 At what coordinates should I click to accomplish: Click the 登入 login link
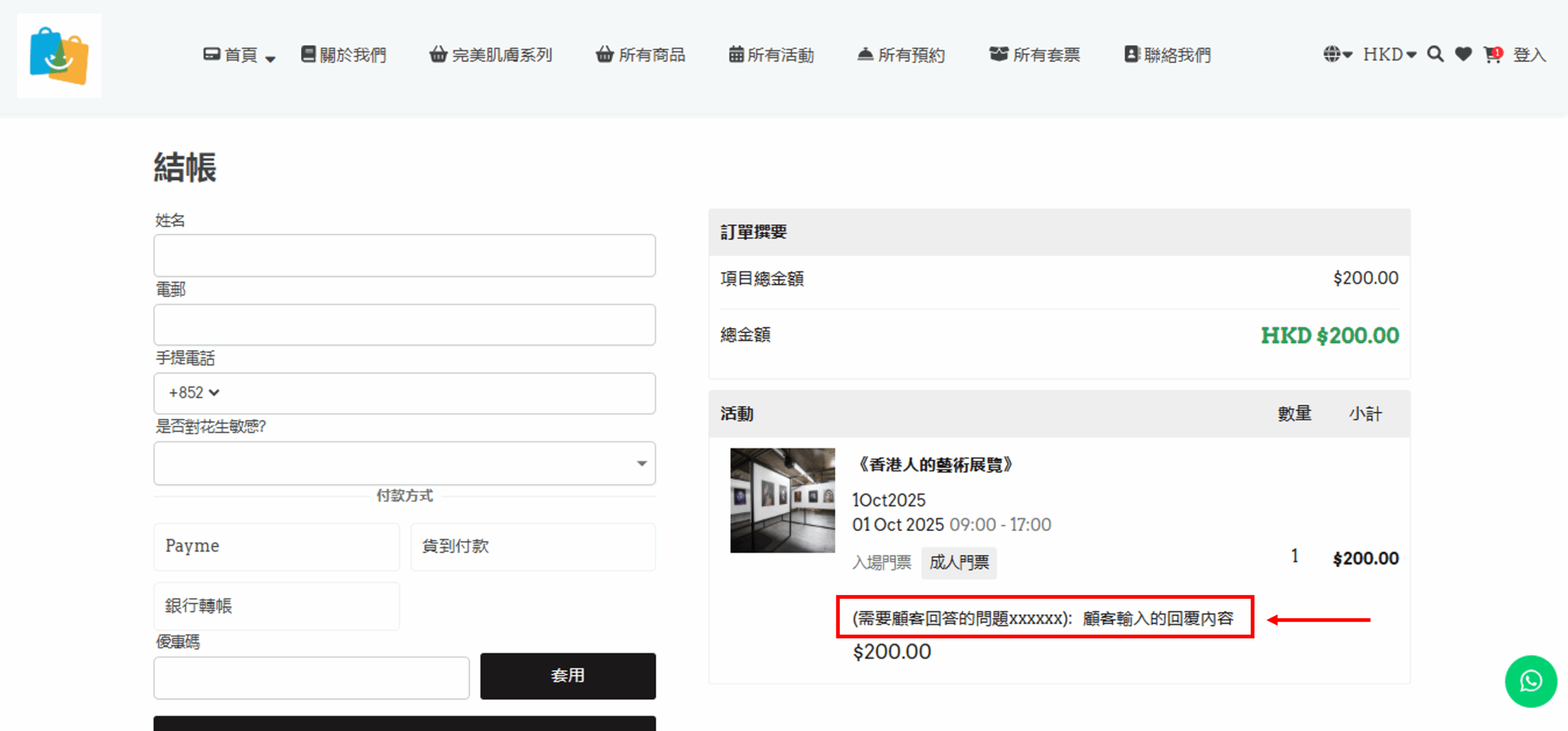click(x=1529, y=55)
